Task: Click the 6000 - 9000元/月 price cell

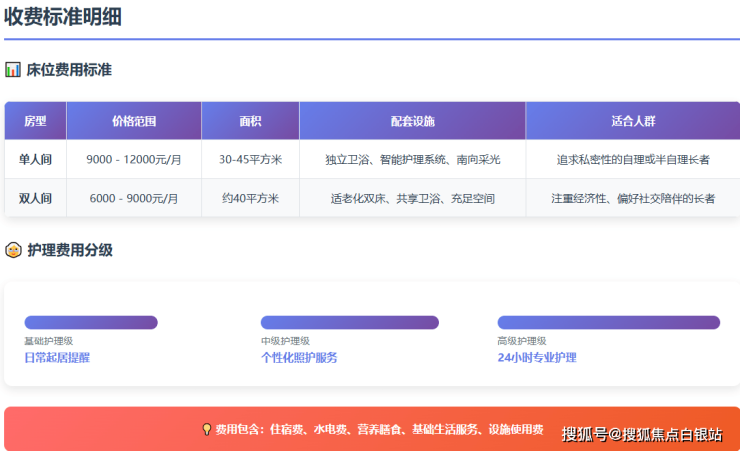Action: 133,198
